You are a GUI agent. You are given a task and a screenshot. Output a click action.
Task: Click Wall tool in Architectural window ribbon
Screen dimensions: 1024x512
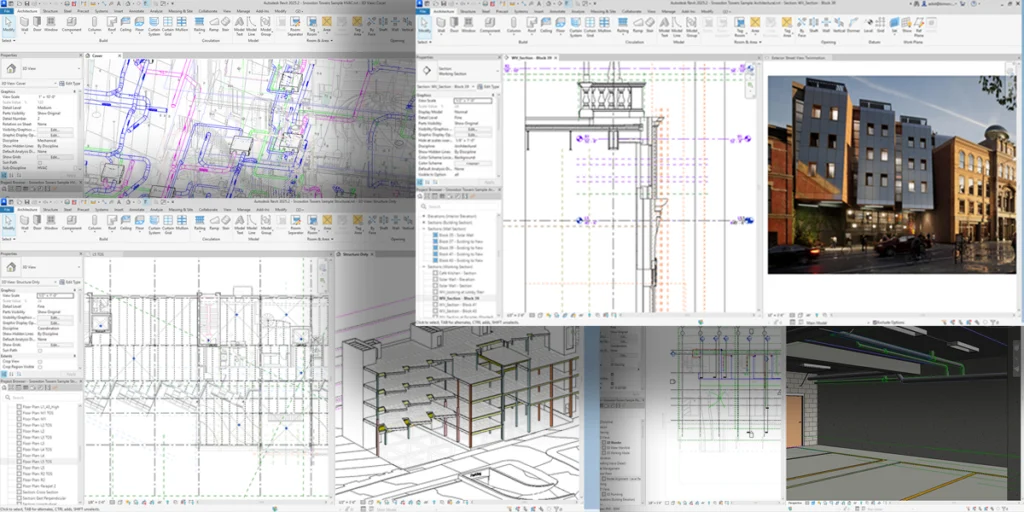(440, 25)
